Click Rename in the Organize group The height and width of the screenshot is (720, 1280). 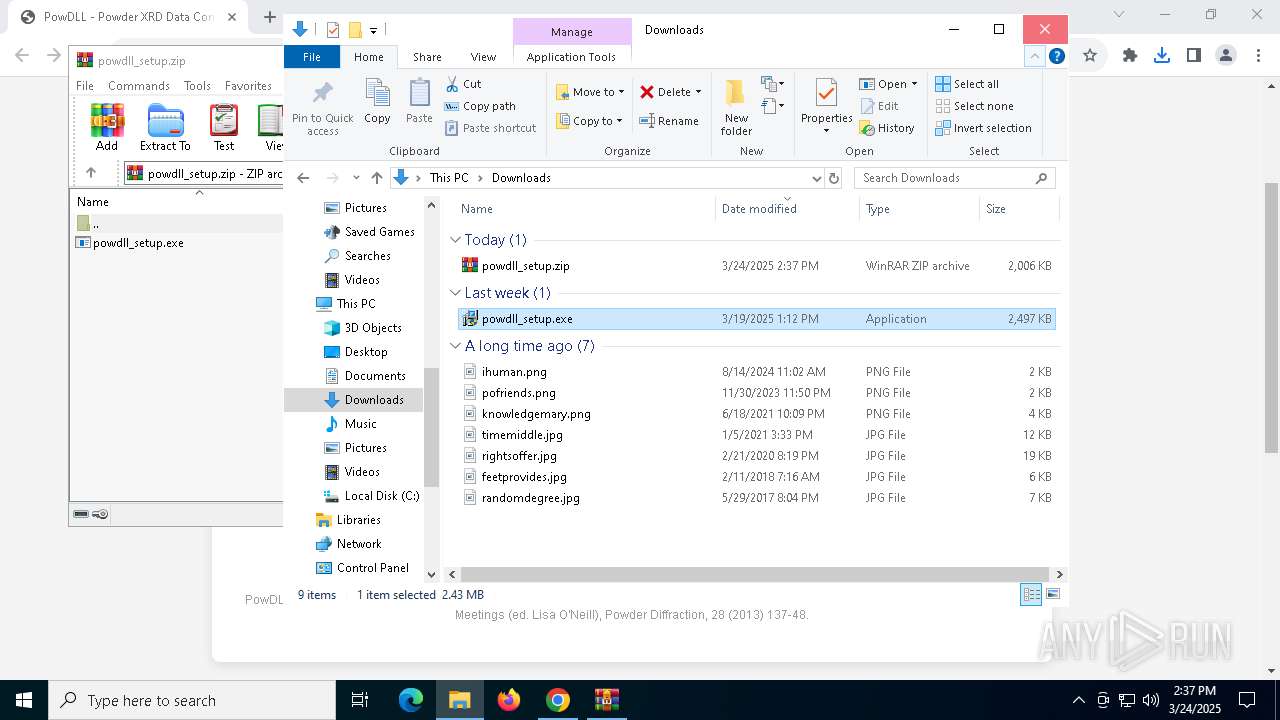tap(669, 121)
